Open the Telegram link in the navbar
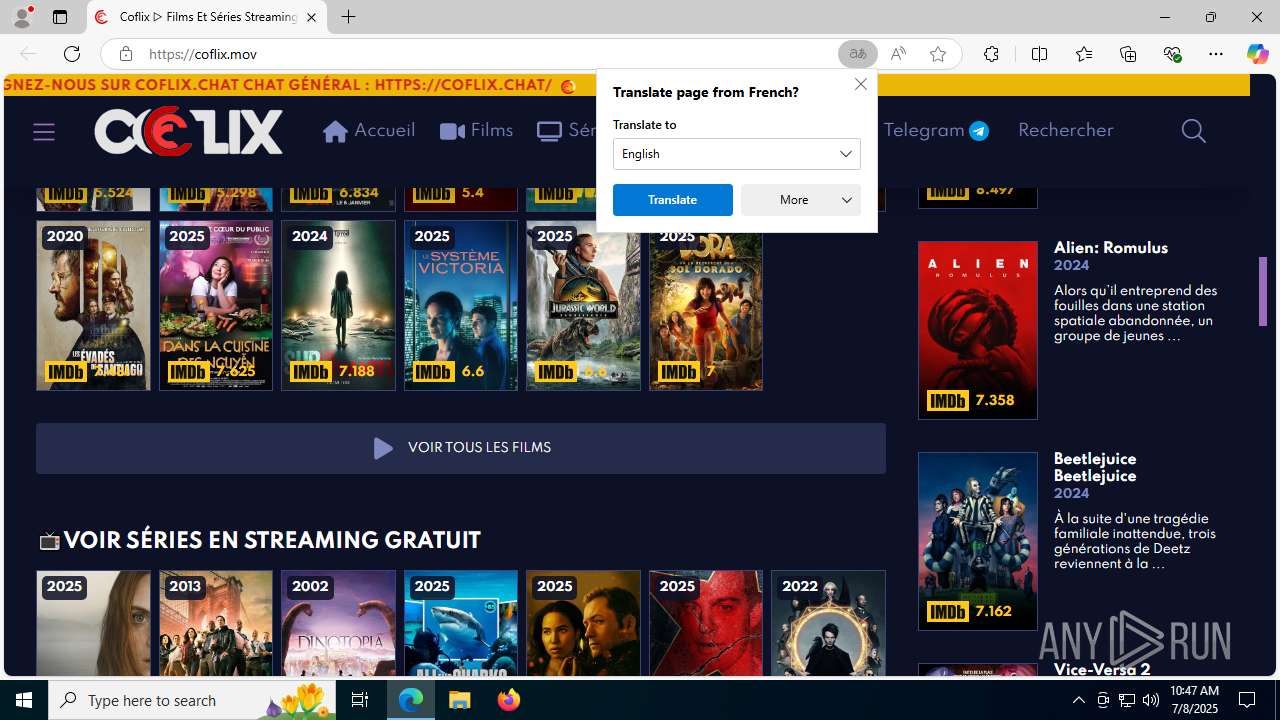Viewport: 1280px width, 720px height. click(x=936, y=130)
